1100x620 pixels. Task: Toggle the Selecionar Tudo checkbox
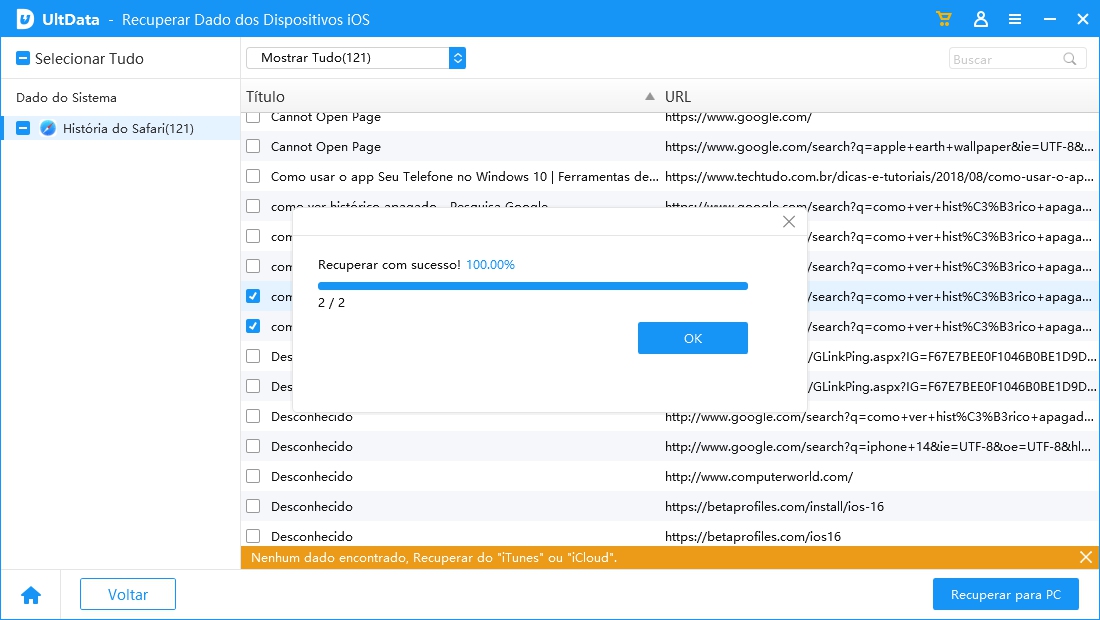23,59
